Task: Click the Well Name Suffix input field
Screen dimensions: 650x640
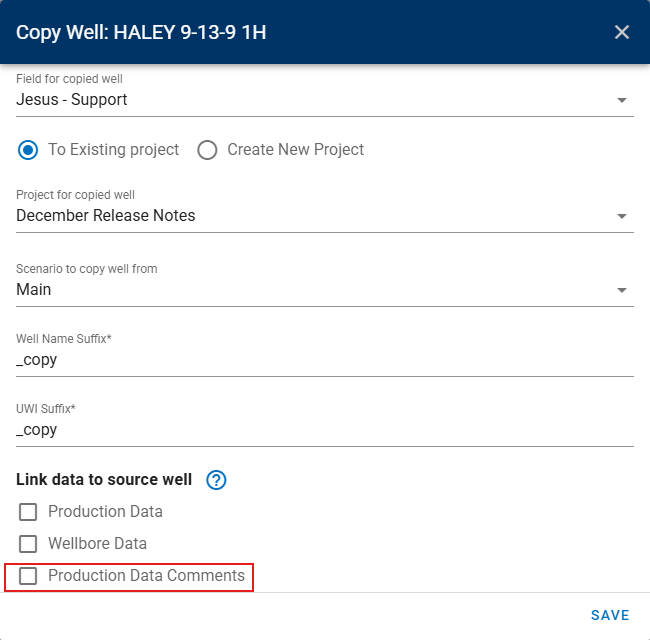Action: click(324, 360)
